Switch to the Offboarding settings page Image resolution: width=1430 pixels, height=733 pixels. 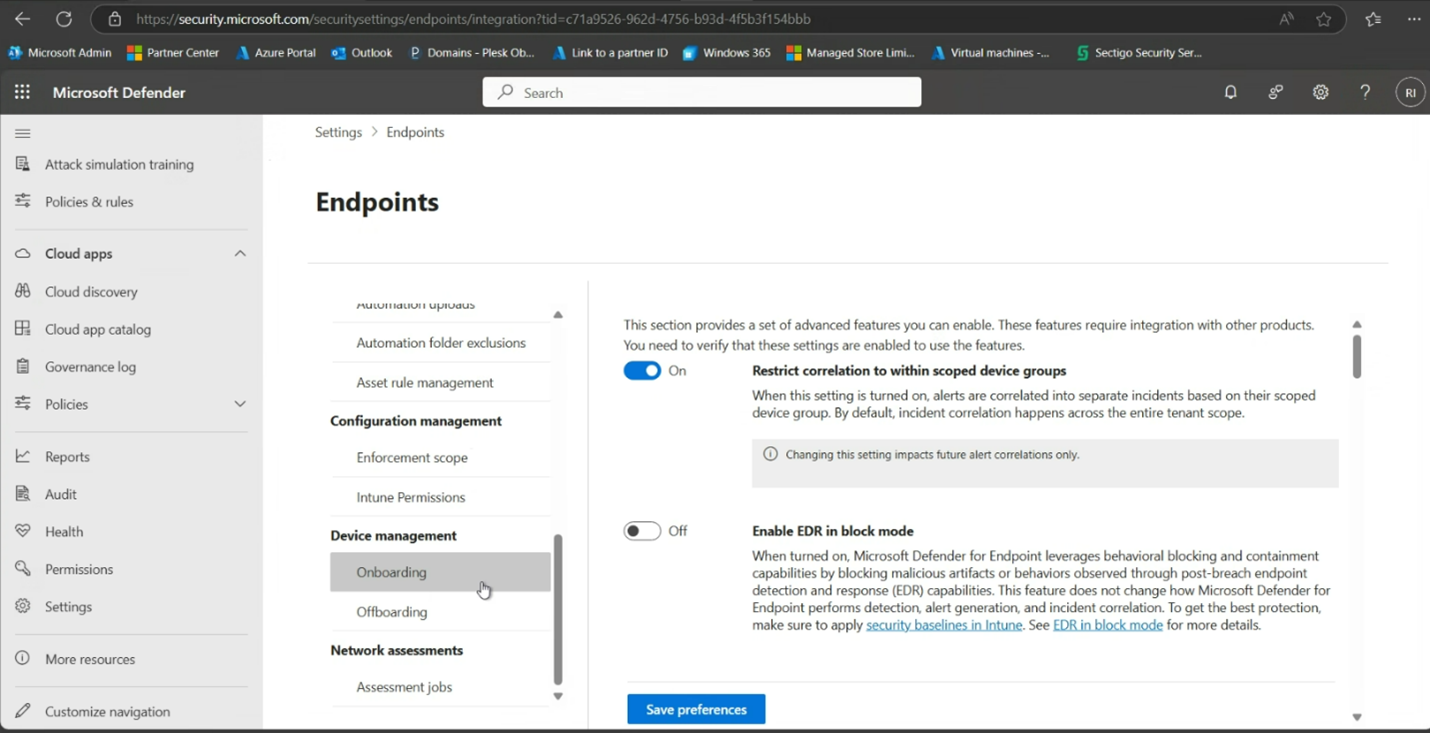click(390, 611)
